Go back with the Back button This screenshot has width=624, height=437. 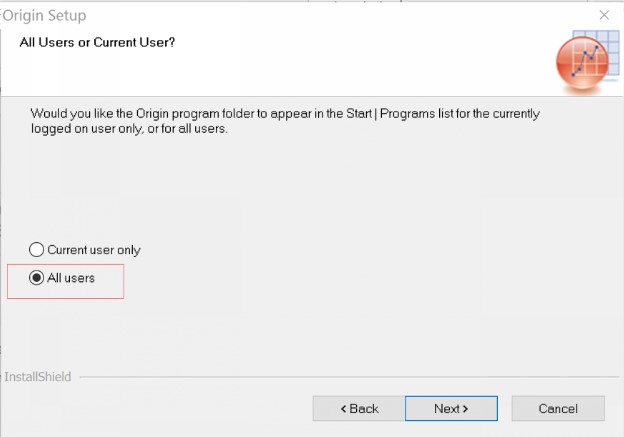click(358, 408)
